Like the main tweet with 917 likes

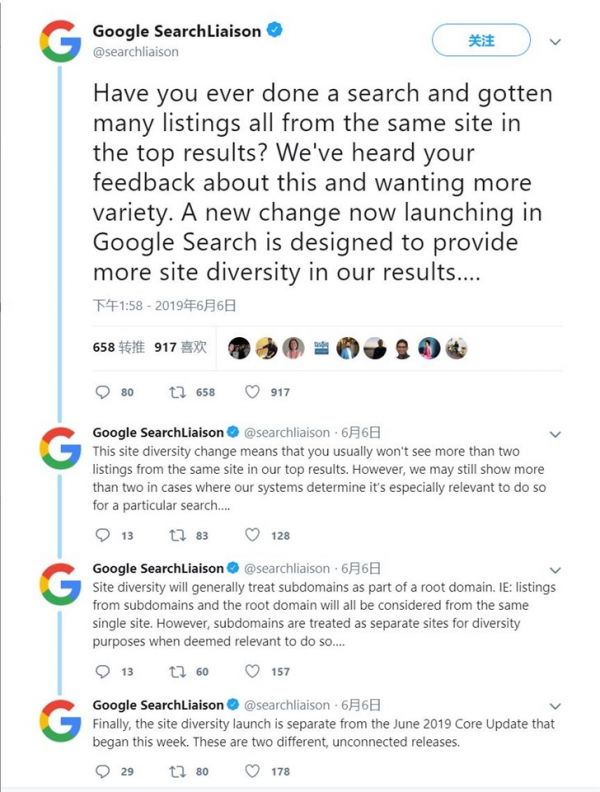pos(253,392)
